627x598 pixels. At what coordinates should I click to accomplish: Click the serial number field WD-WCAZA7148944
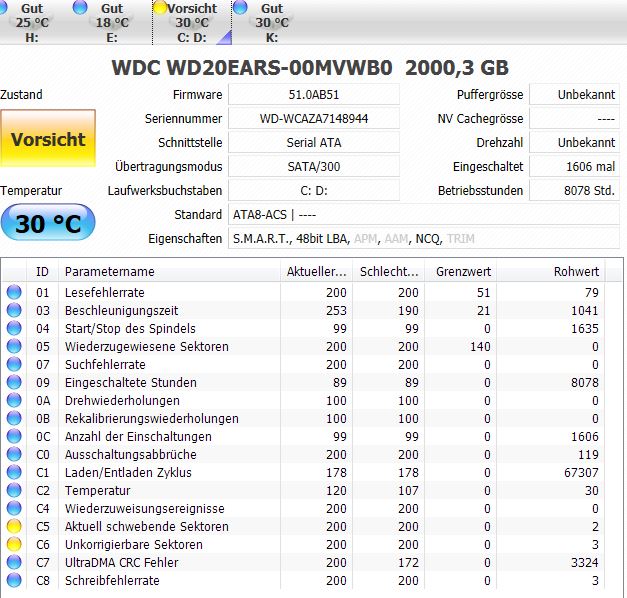coord(314,118)
